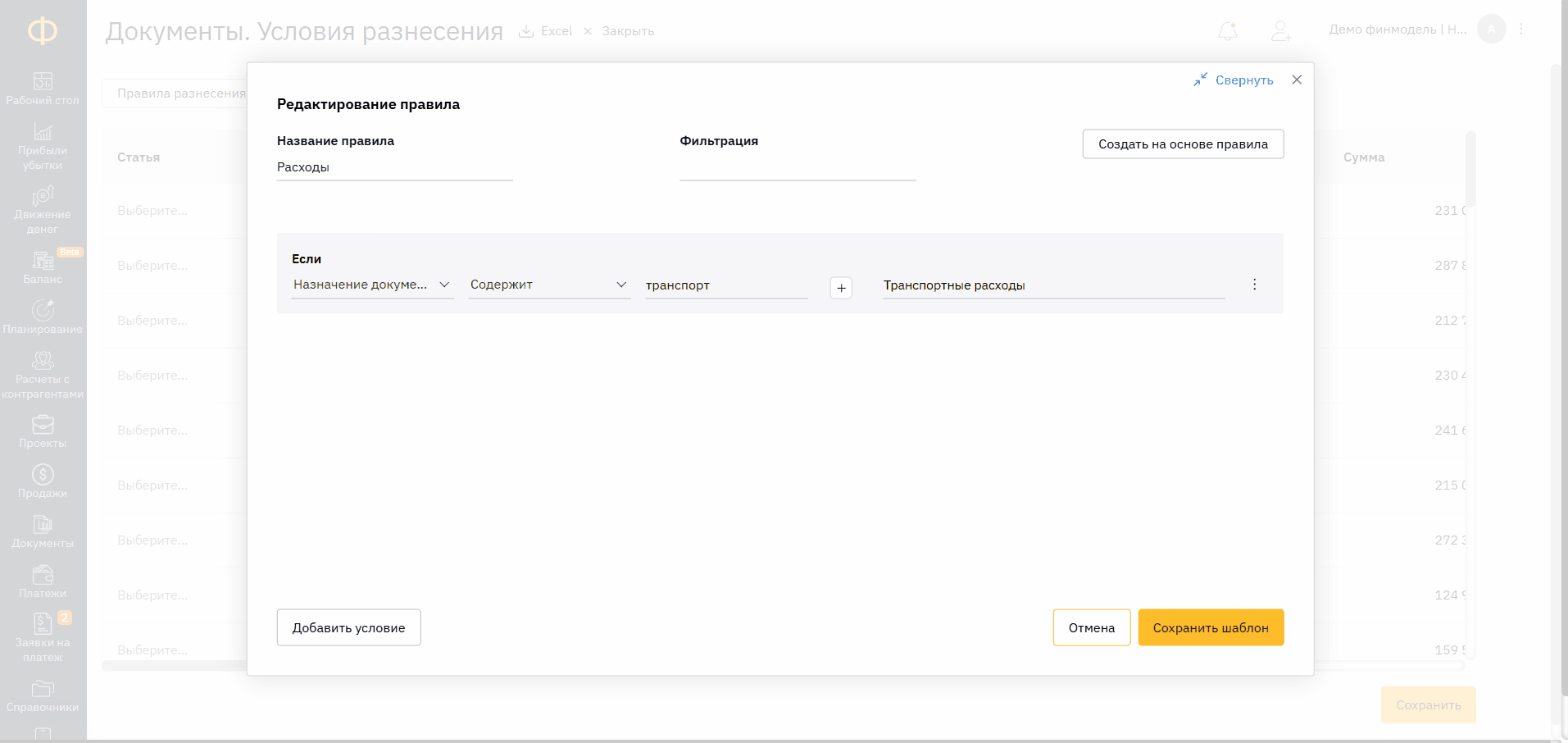Open Рабочий стол in sidebar
The image size is (1568, 743).
pos(43,89)
